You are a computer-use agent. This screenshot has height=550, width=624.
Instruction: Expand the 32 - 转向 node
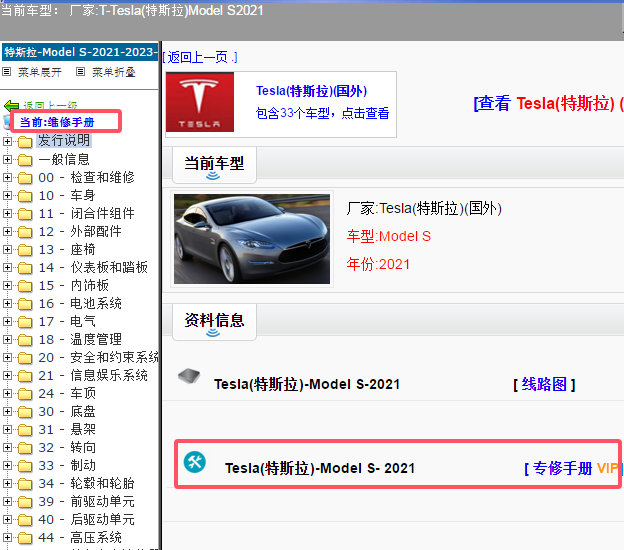[x=7, y=447]
